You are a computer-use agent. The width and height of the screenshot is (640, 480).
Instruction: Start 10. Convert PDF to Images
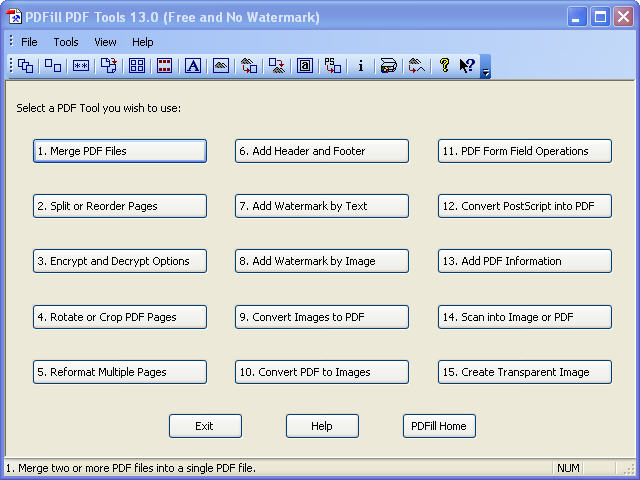pyautogui.click(x=322, y=372)
